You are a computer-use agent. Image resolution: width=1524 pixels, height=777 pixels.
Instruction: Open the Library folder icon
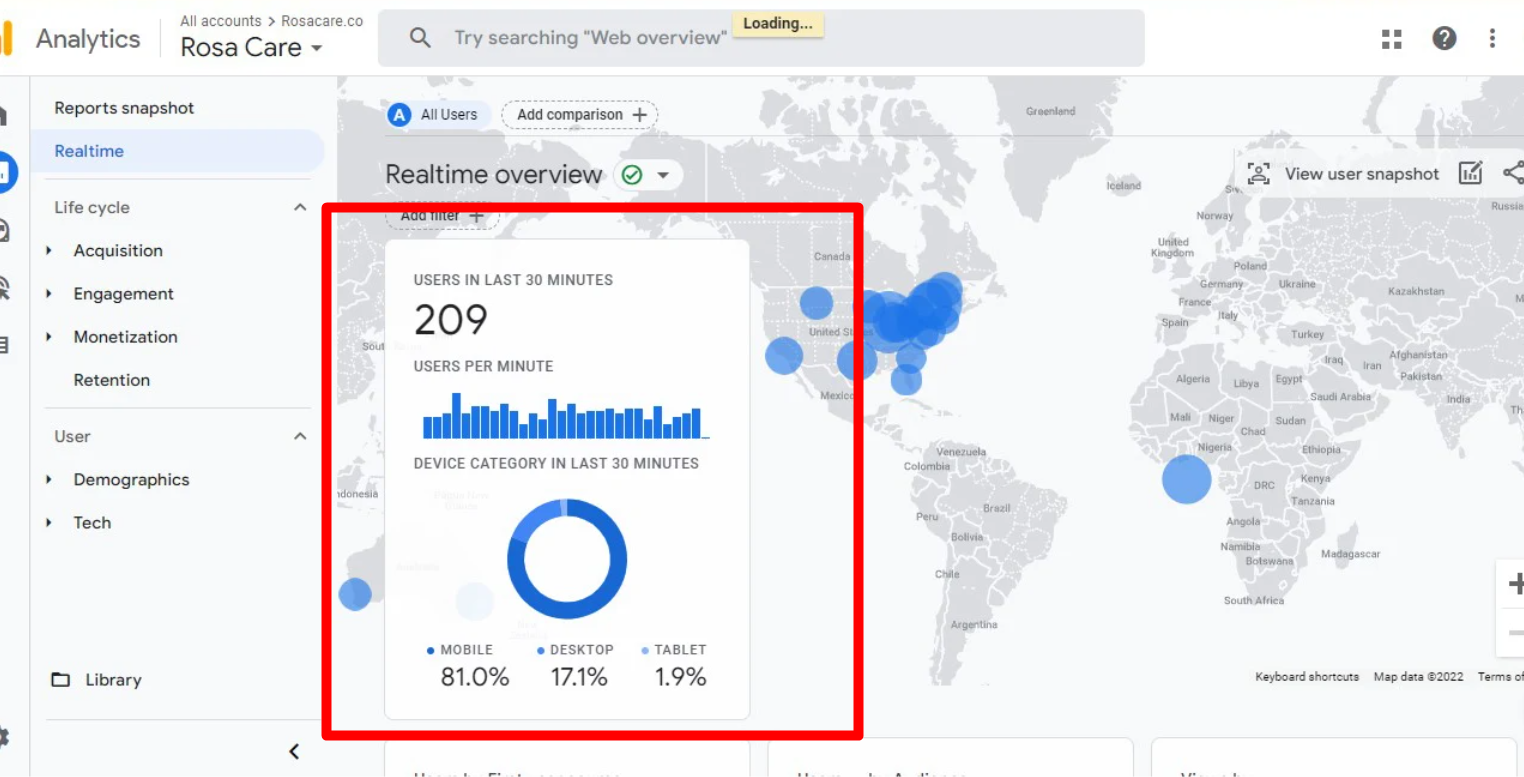(61, 680)
